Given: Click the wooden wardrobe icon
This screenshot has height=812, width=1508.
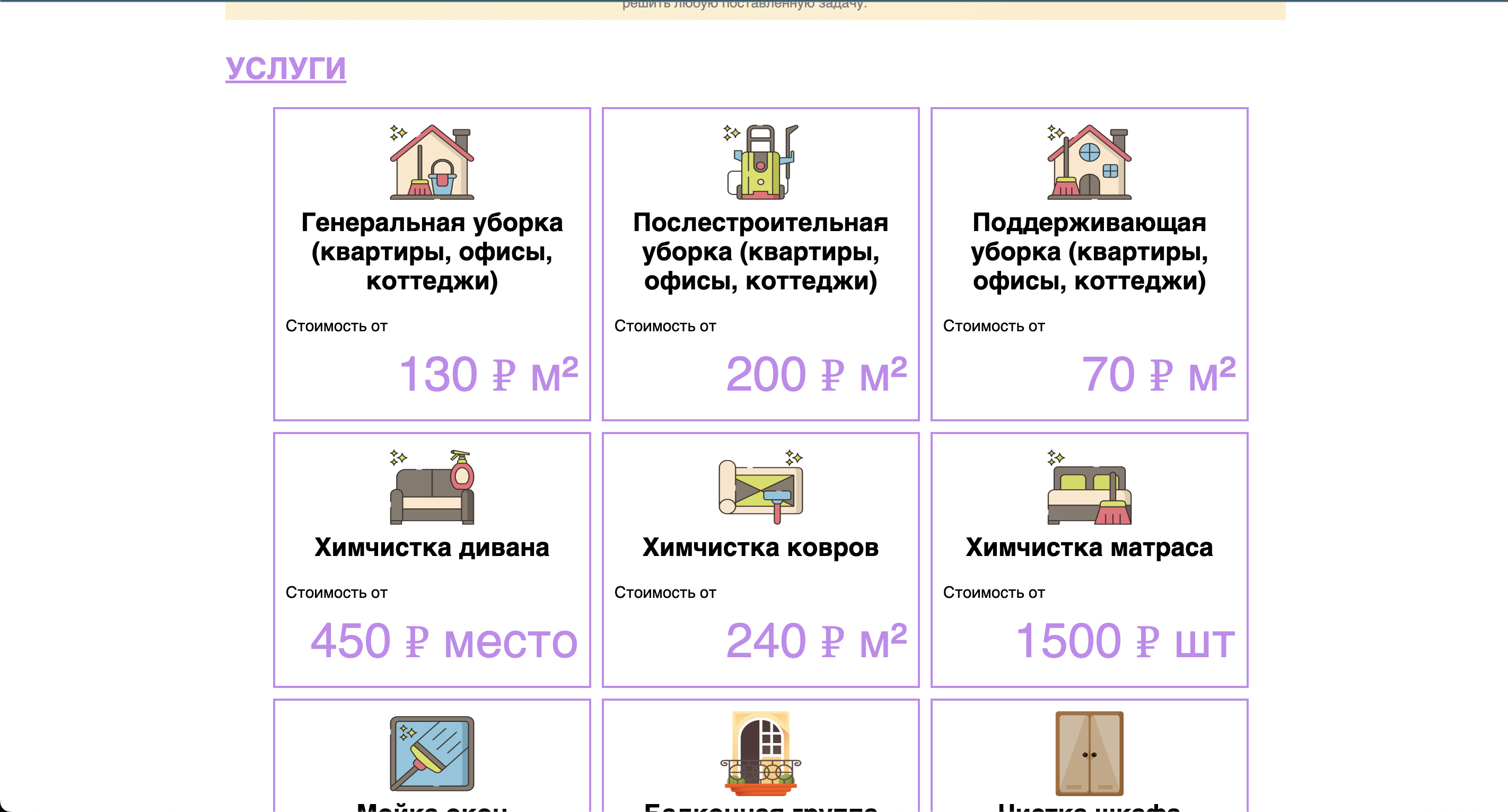Looking at the screenshot, I should (1090, 754).
